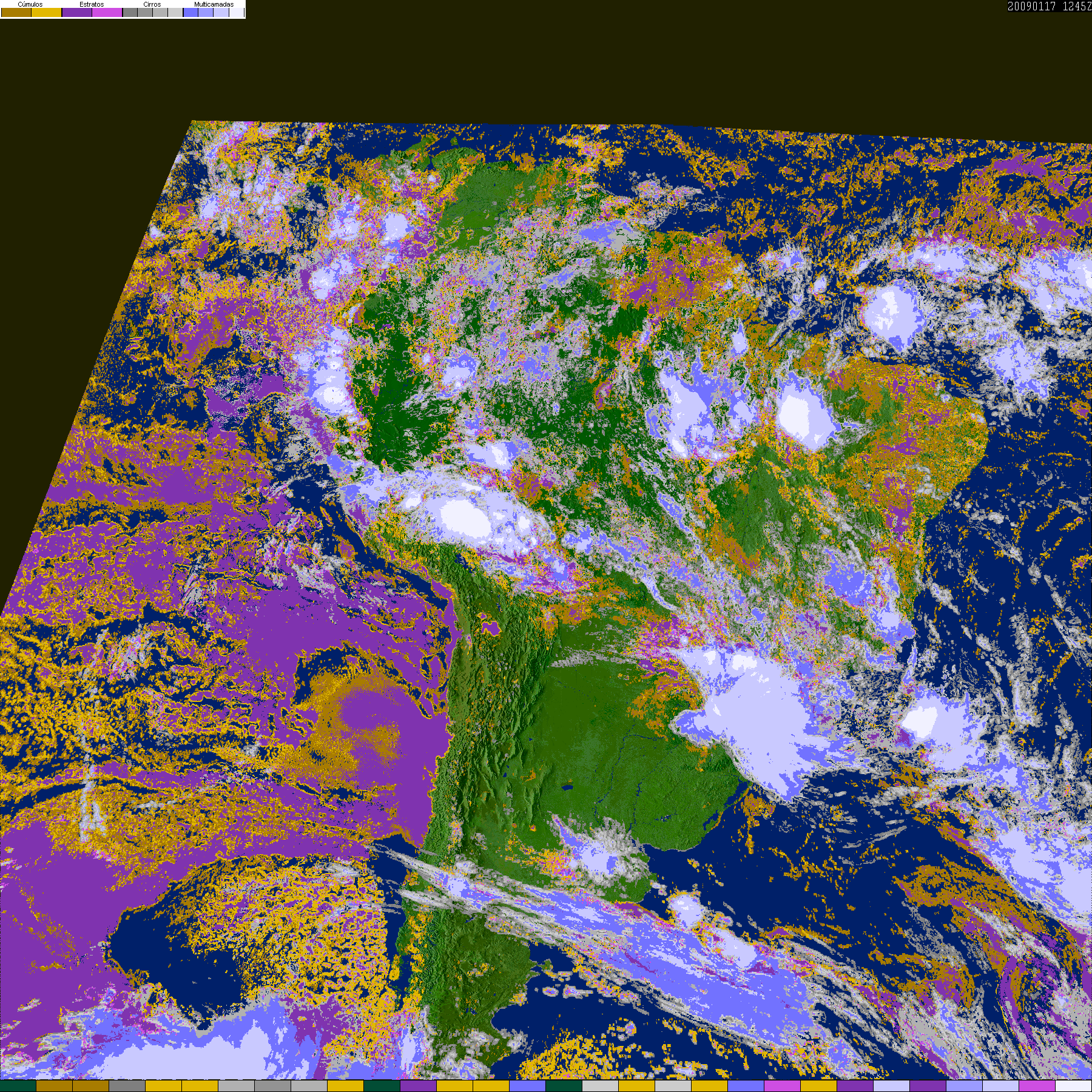Image resolution: width=1092 pixels, height=1092 pixels.
Task: Click the time stamp "1245Z"
Action: click(x=1077, y=6)
